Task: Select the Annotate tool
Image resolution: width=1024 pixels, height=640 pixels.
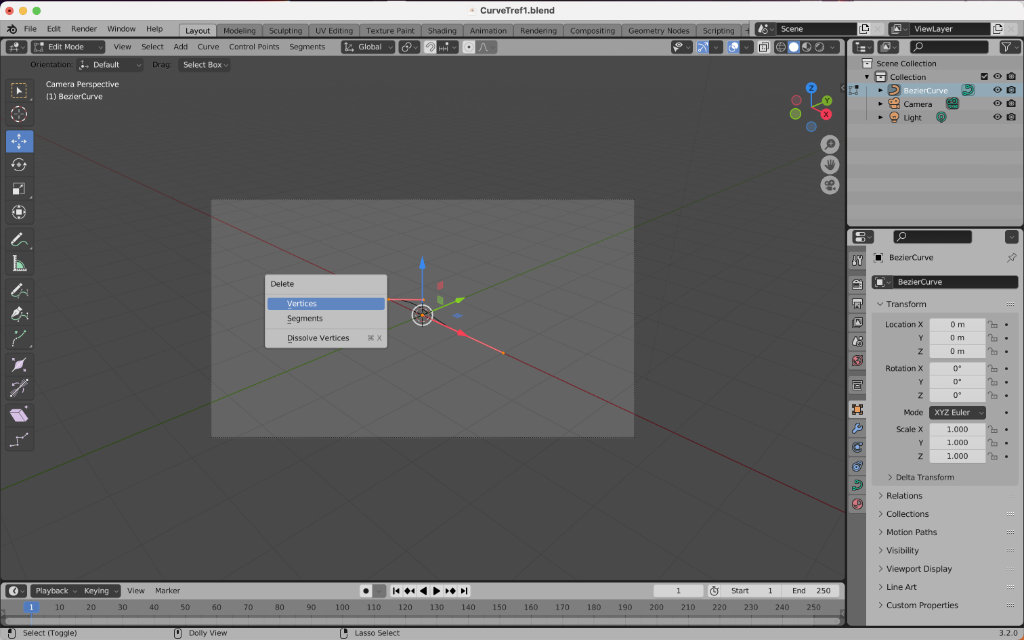Action: tap(19, 240)
